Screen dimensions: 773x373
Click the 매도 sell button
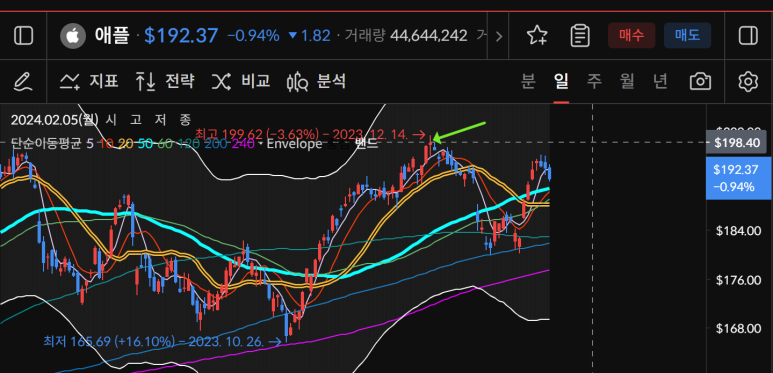[687, 35]
